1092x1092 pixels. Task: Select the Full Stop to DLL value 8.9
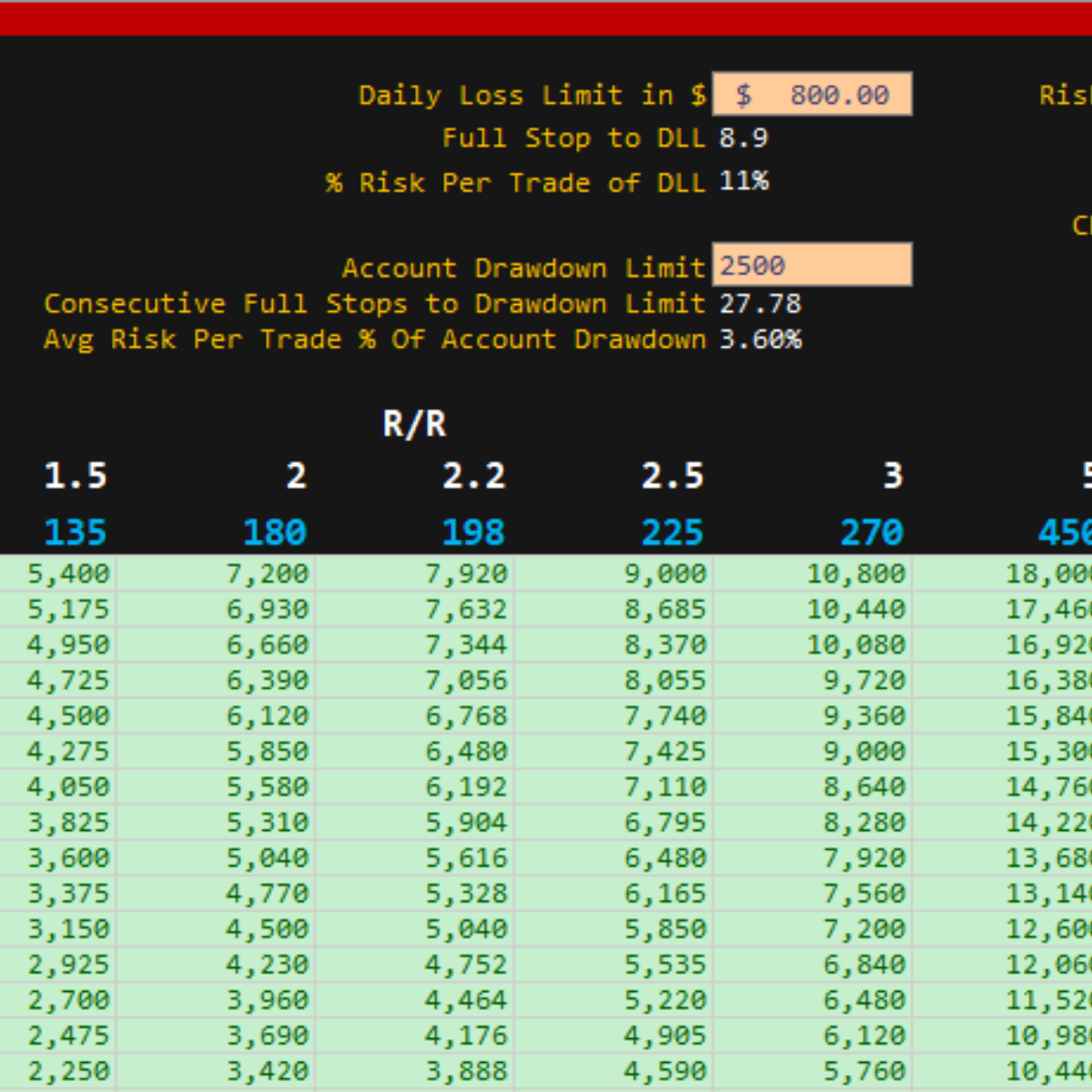click(743, 137)
